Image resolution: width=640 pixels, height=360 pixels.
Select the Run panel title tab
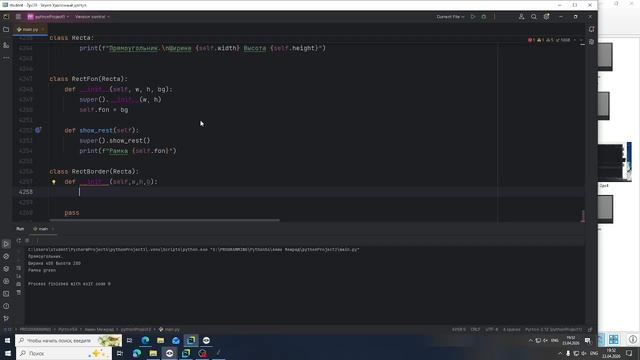20,229
